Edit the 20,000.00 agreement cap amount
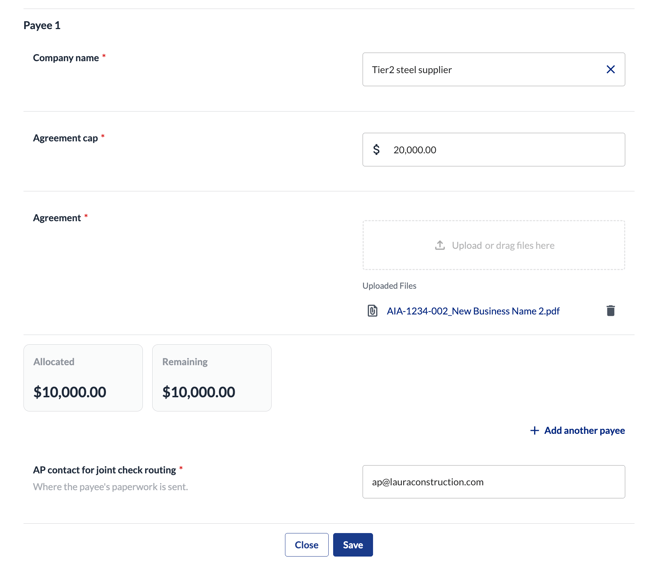Viewport: 670px width, 567px height. 494,150
